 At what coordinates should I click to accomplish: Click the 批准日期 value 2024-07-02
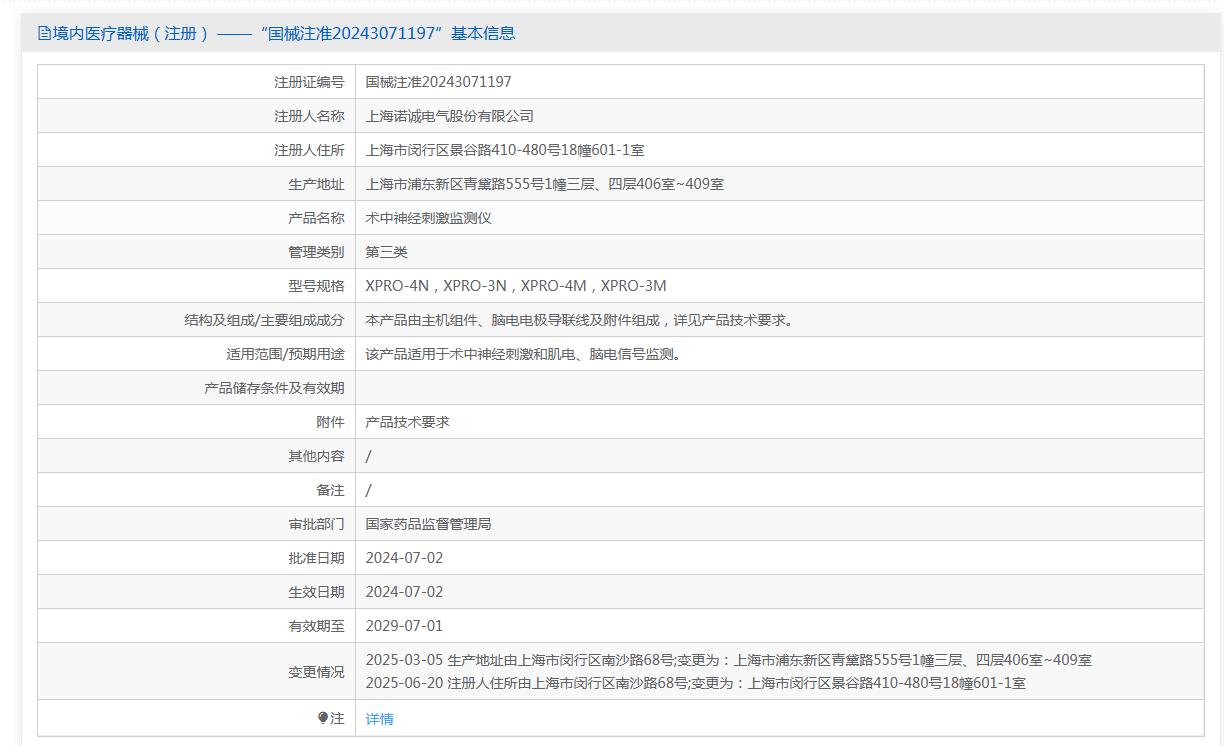click(x=404, y=558)
